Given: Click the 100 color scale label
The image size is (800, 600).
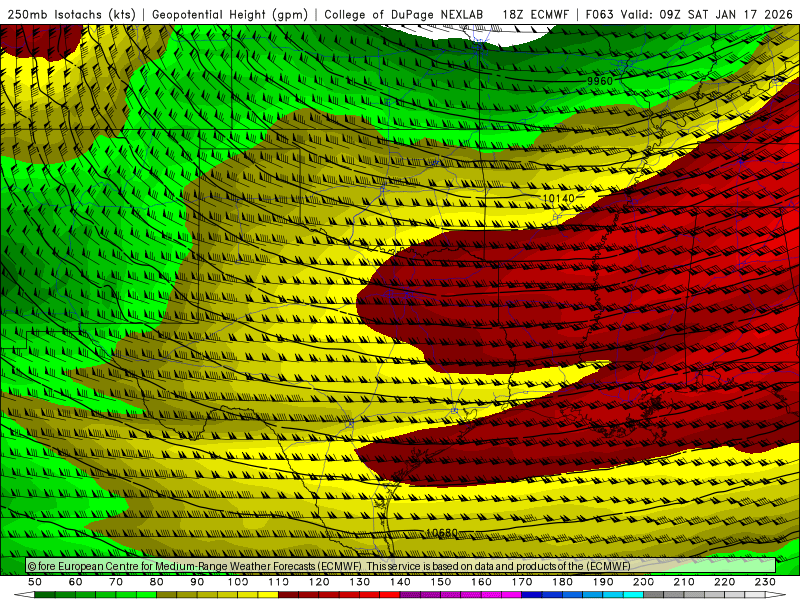Looking at the screenshot, I should (238, 582).
